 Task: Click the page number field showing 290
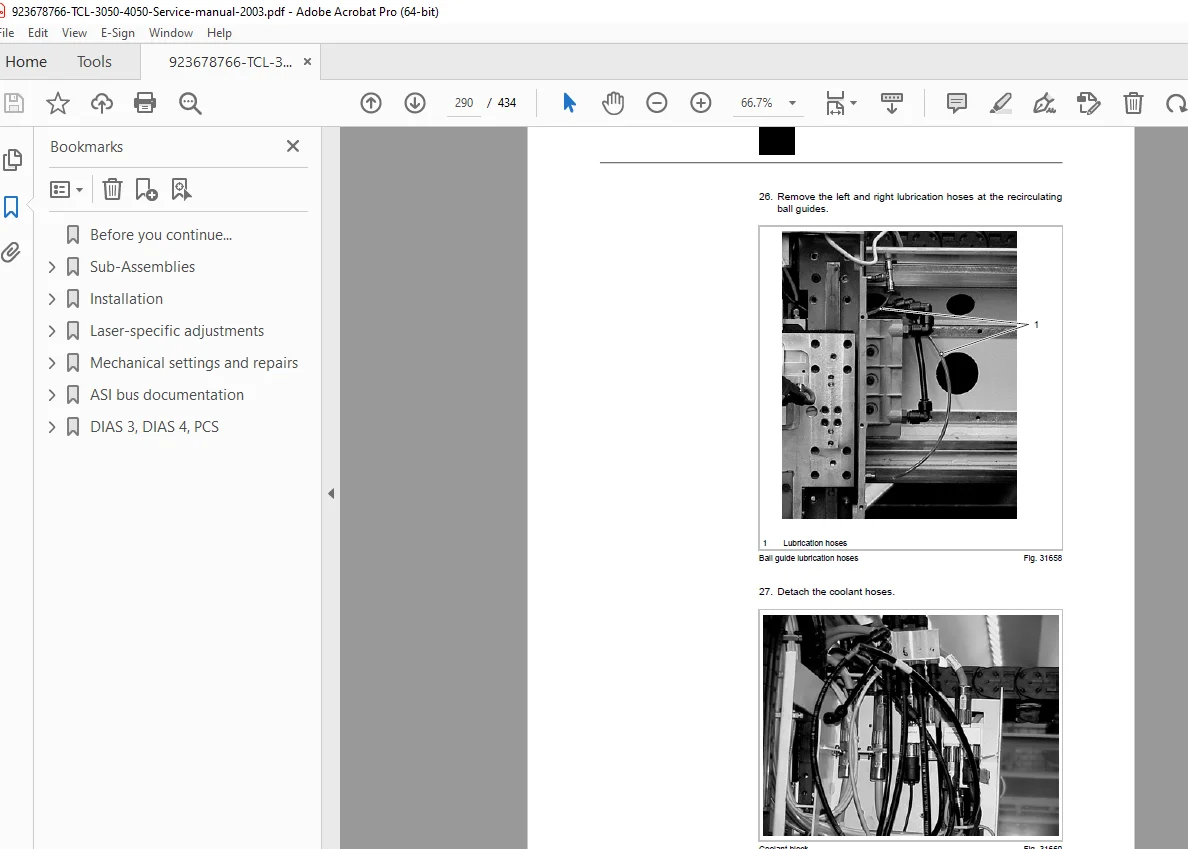pyautogui.click(x=464, y=103)
